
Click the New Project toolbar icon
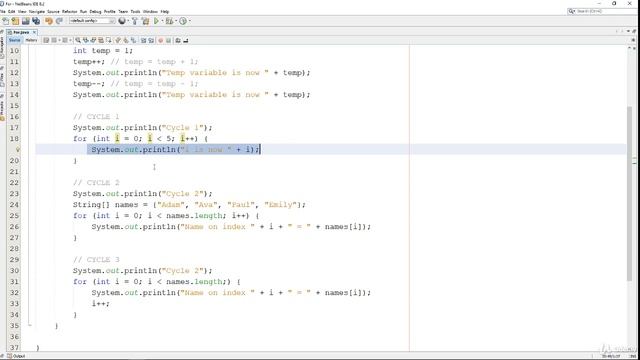pyautogui.click(x=15, y=21)
